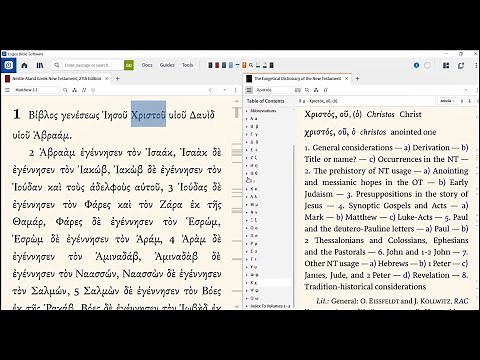Viewport: 480px width, 360px height.
Task: Go to the Home page
Action: [x=24, y=65]
